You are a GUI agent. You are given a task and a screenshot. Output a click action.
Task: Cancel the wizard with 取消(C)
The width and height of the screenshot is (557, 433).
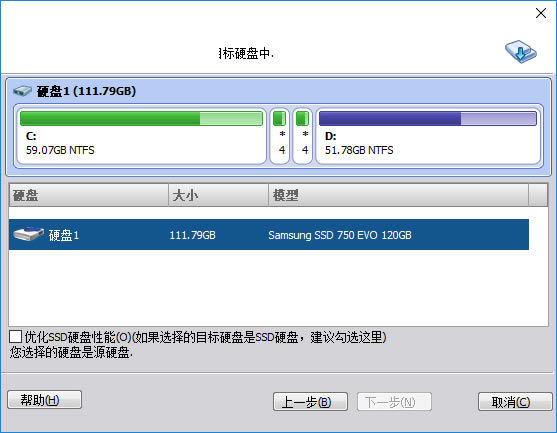515,402
